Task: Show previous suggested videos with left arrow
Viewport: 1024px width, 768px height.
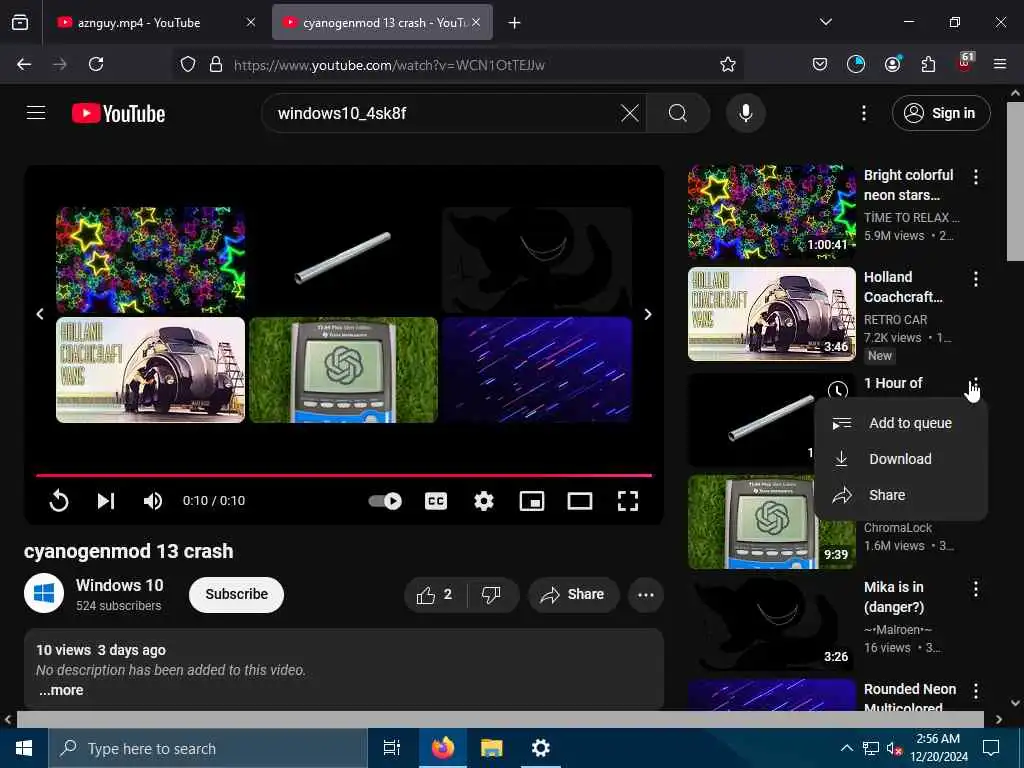Action: tap(40, 314)
